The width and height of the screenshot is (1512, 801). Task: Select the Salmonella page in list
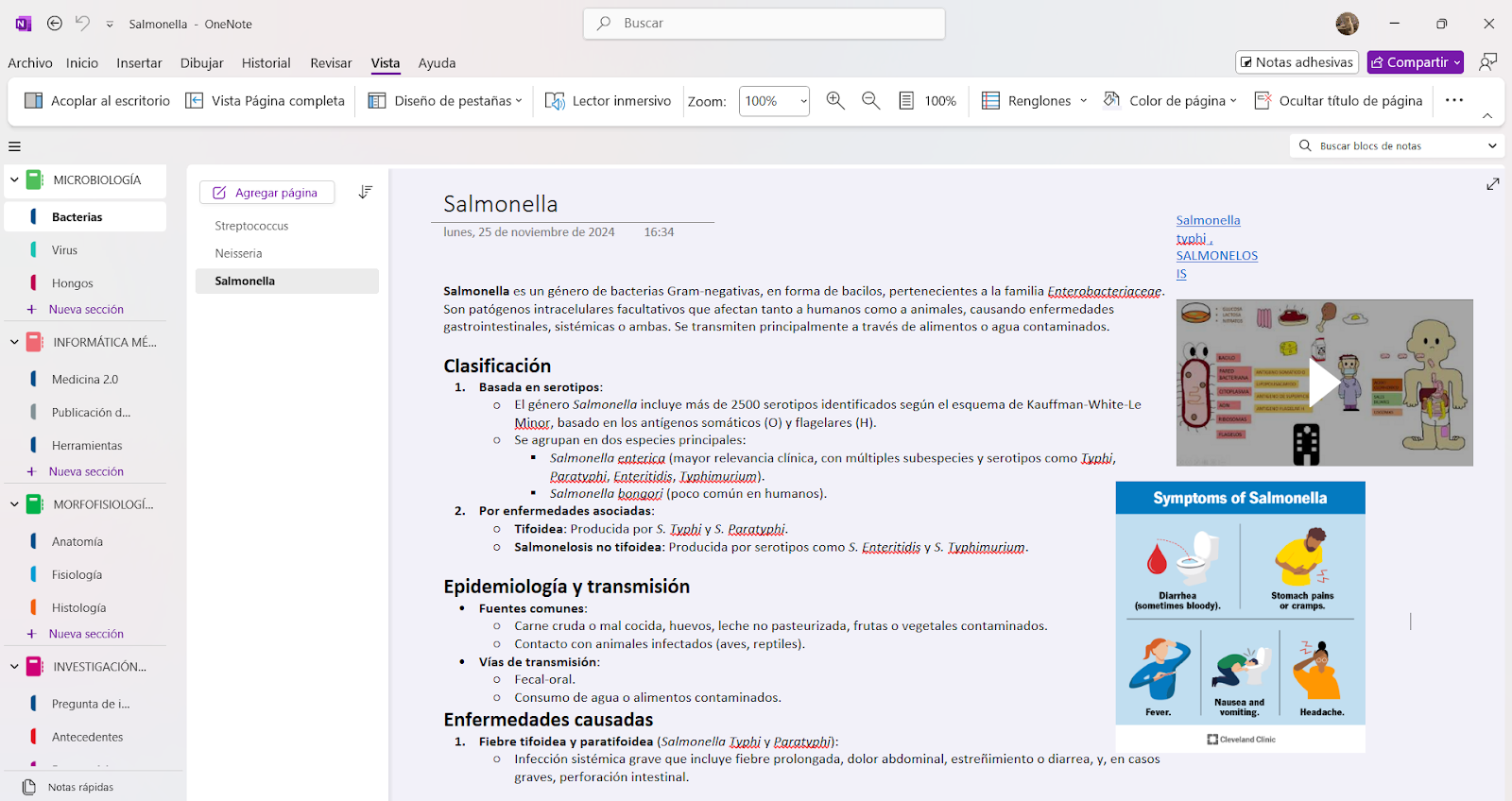287,281
